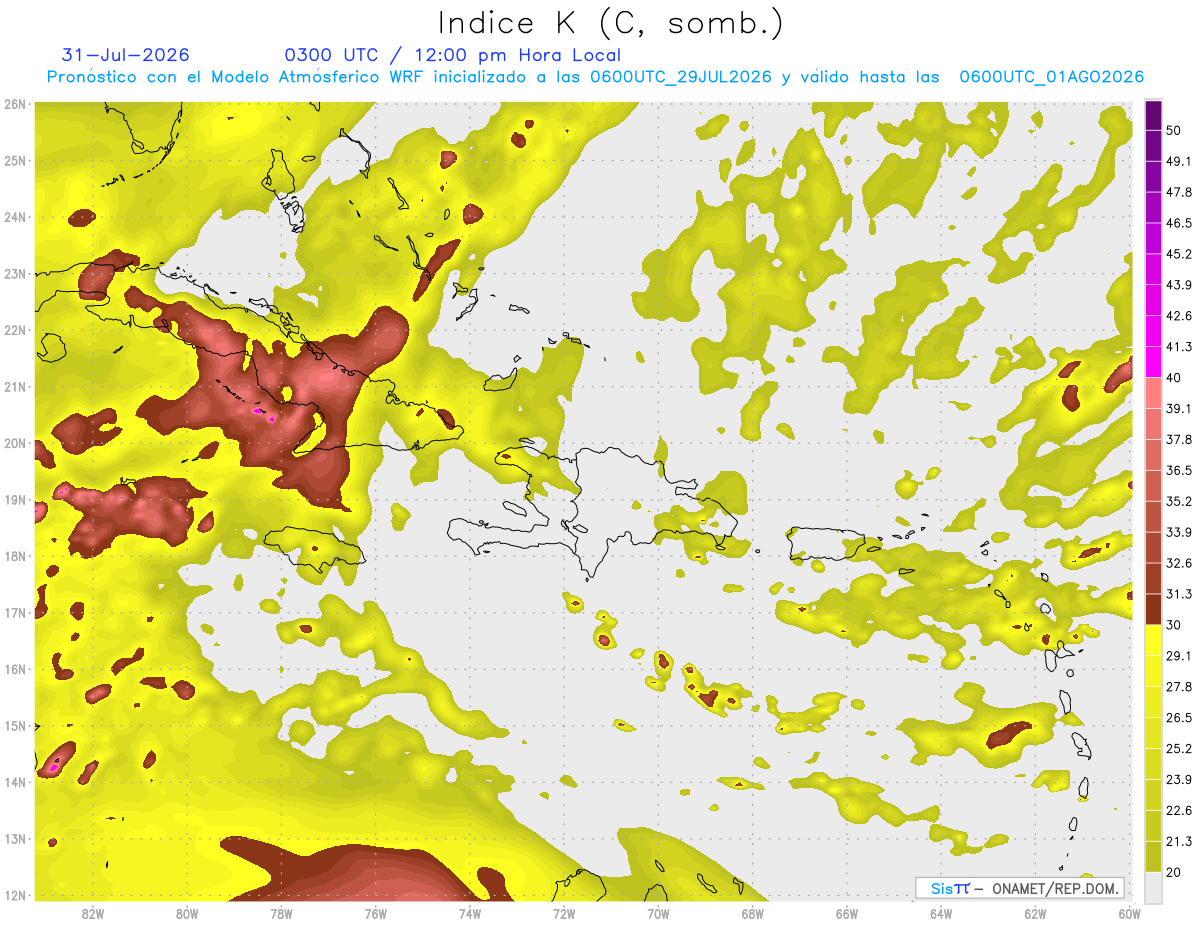The width and height of the screenshot is (1200, 927).
Task: Click the colorbar value '35.2'
Action: coord(1179,501)
